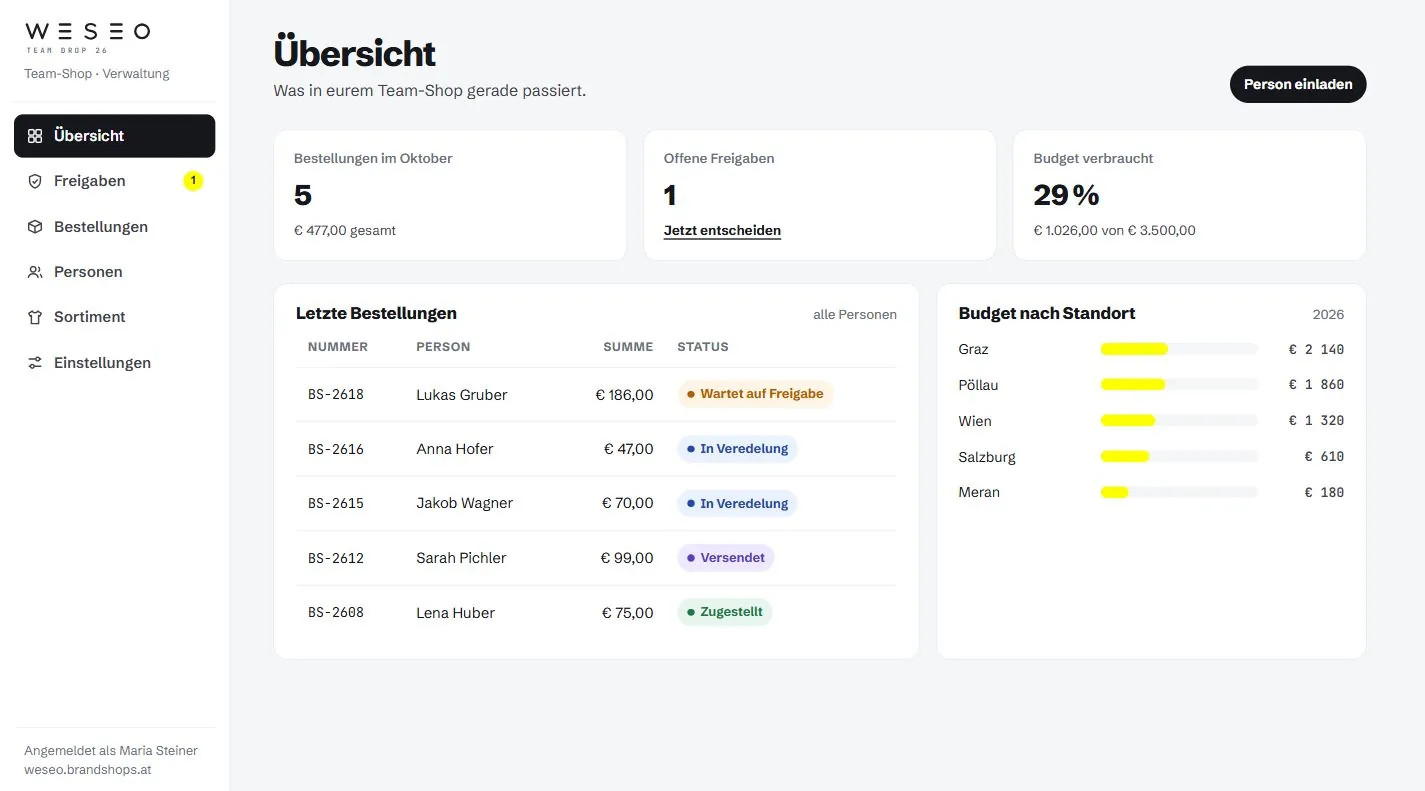This screenshot has width=1425, height=791.
Task: Click the SUMME column header
Action: [628, 347]
